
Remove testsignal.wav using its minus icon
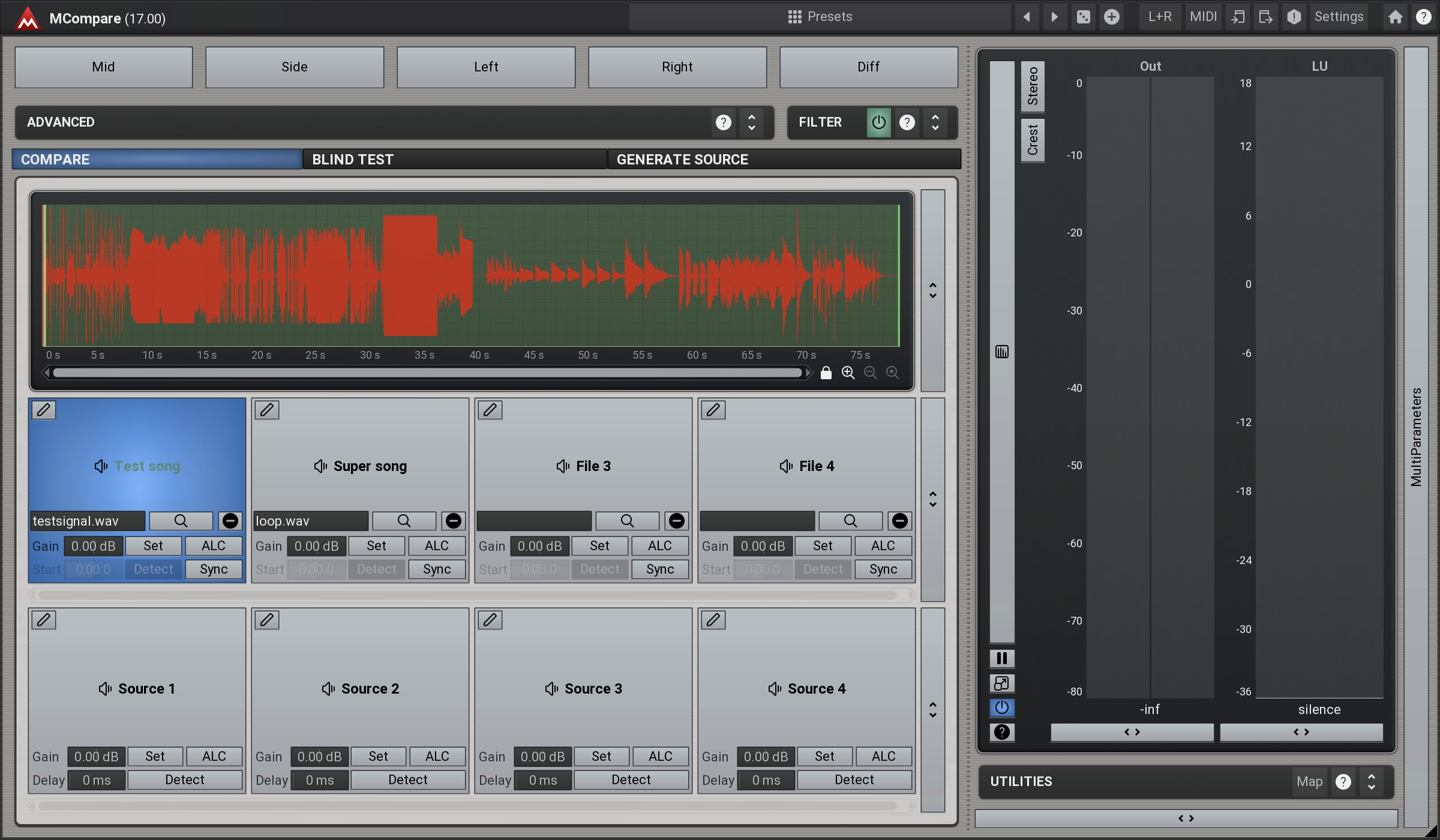coord(230,521)
